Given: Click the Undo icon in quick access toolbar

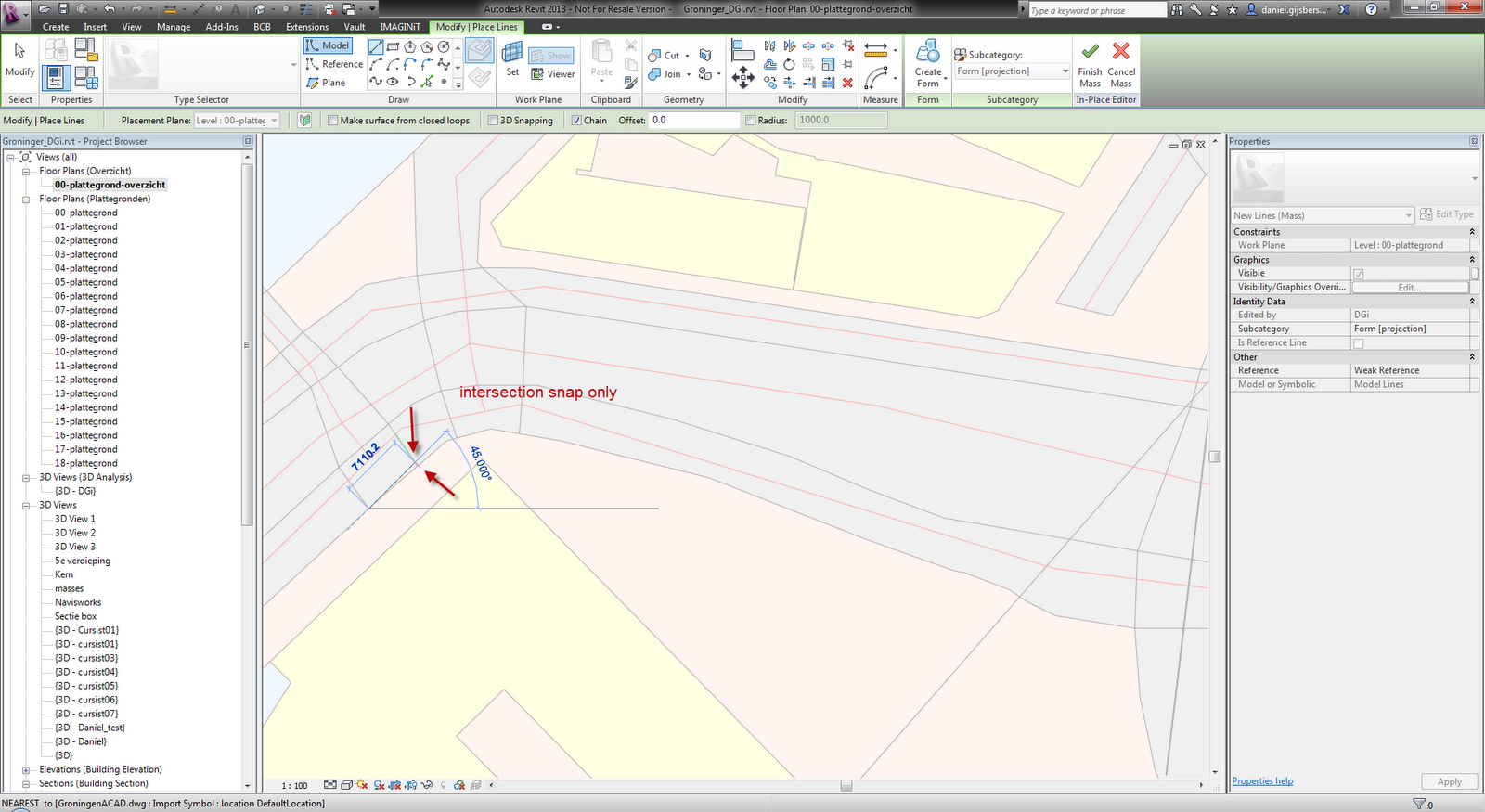Looking at the screenshot, I should click(110, 8).
